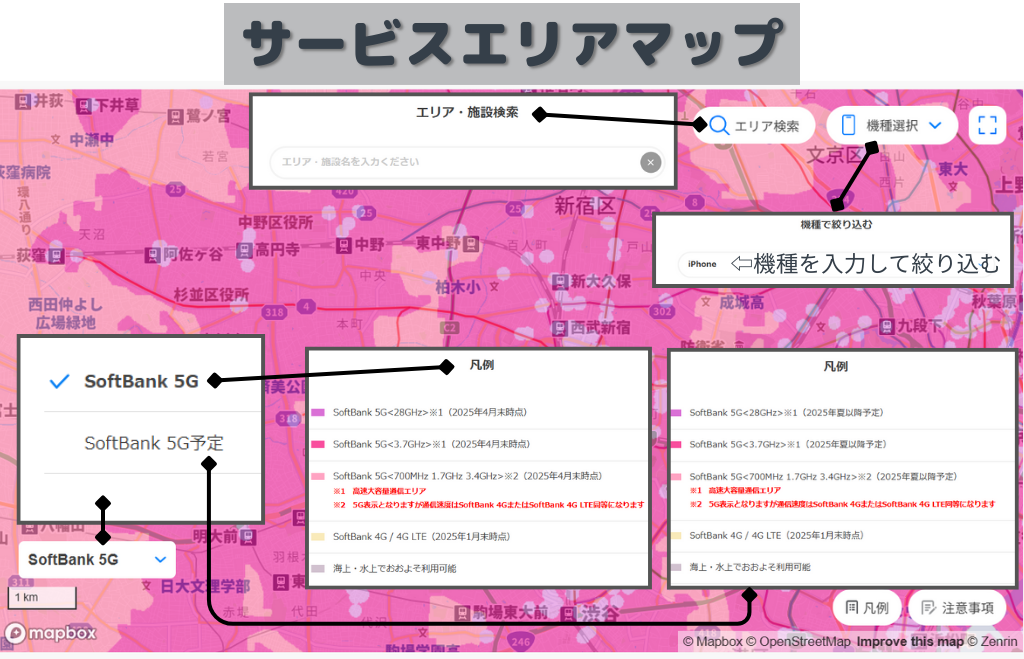Click the 中瀬中 school marker icon
The image size is (1024, 659).
(x=56, y=140)
